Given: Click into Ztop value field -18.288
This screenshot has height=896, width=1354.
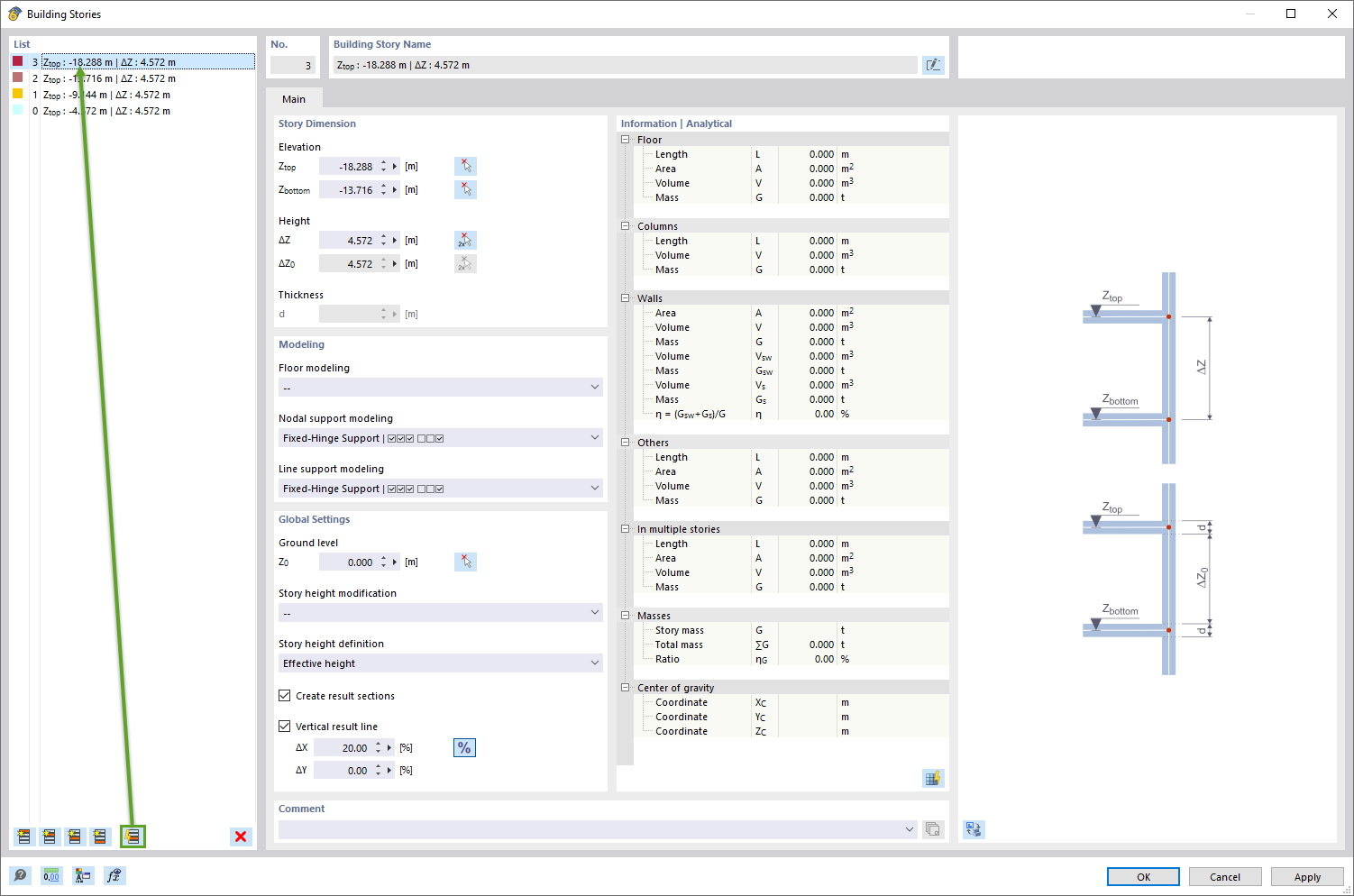Looking at the screenshot, I should click(x=348, y=167).
